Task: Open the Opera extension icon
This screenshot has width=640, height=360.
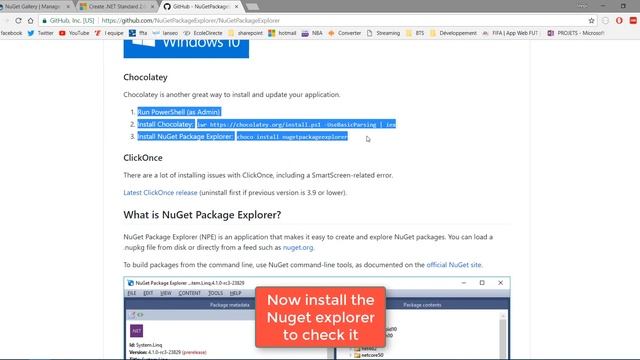Action: tap(619, 20)
